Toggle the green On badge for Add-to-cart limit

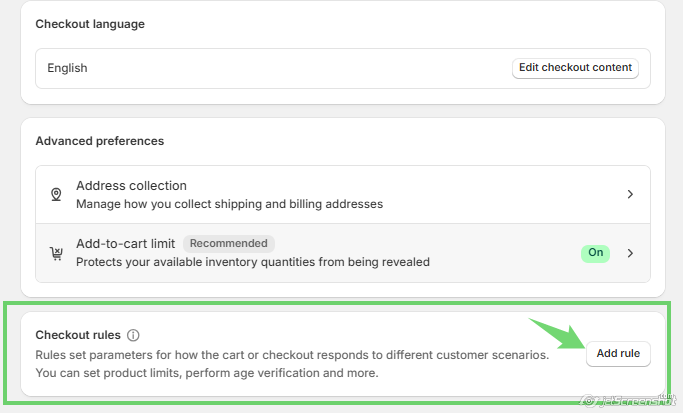(x=595, y=253)
